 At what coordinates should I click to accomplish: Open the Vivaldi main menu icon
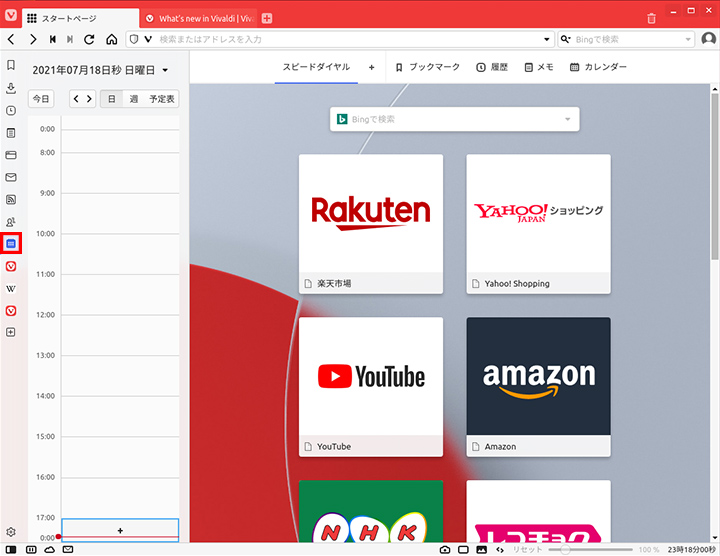tap(11, 15)
